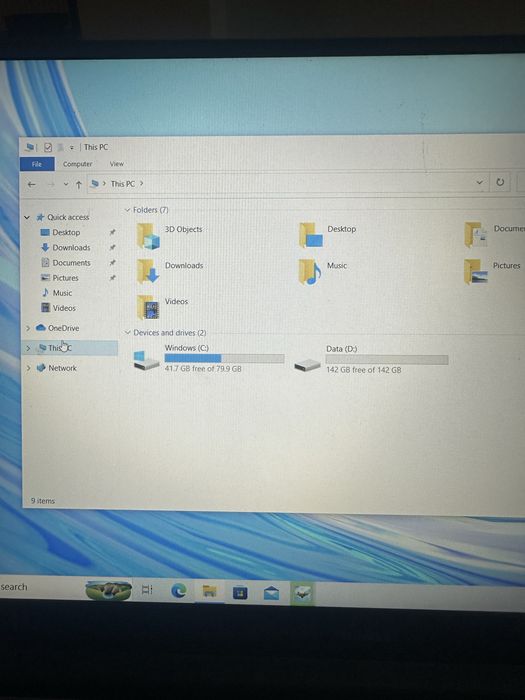Open Customize Quick Access Toolbar dropdown
525x700 pixels.
point(71,147)
